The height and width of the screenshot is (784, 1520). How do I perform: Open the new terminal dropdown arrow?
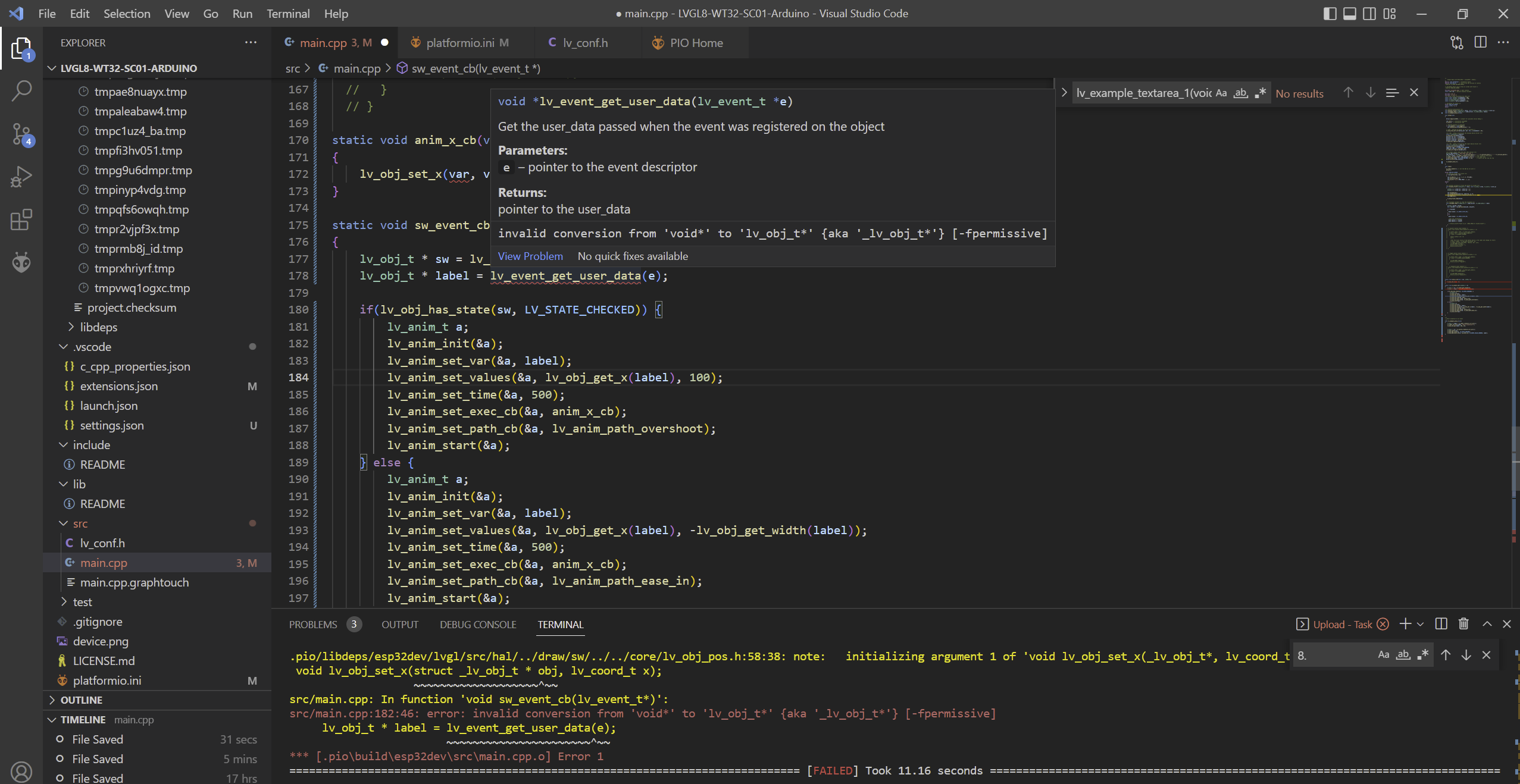[x=1419, y=624]
